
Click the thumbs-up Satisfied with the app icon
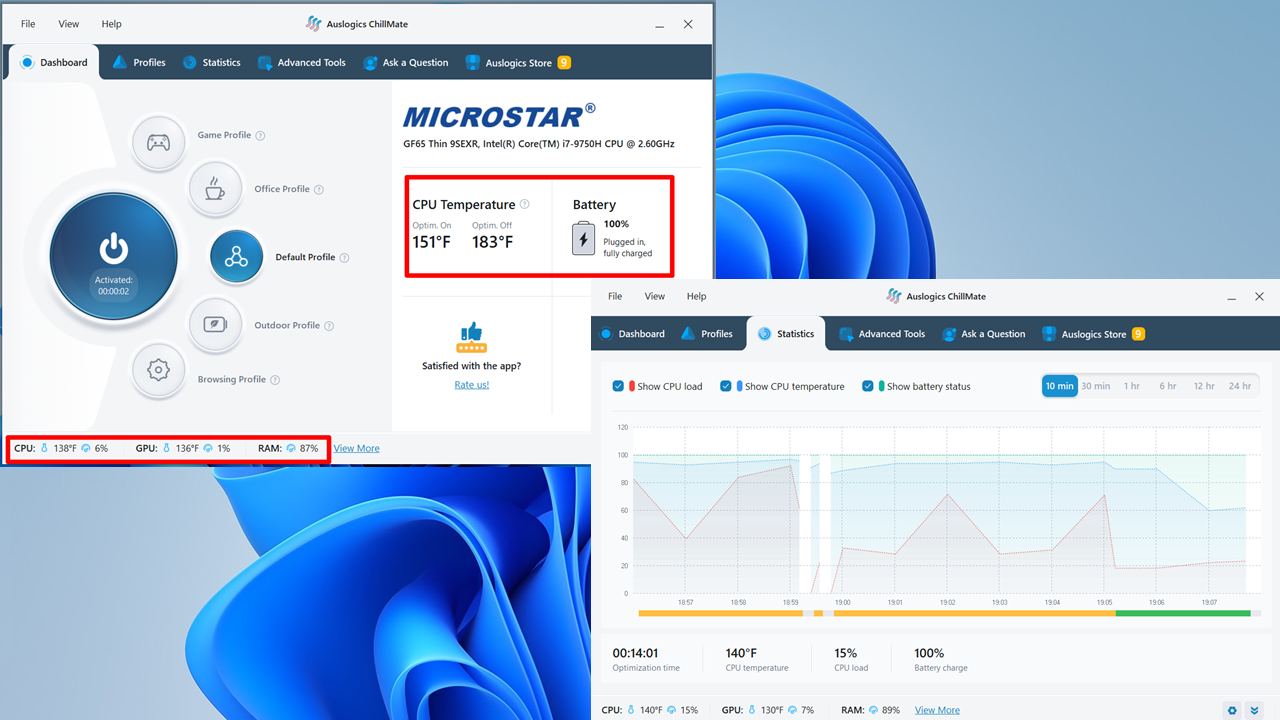click(x=471, y=338)
